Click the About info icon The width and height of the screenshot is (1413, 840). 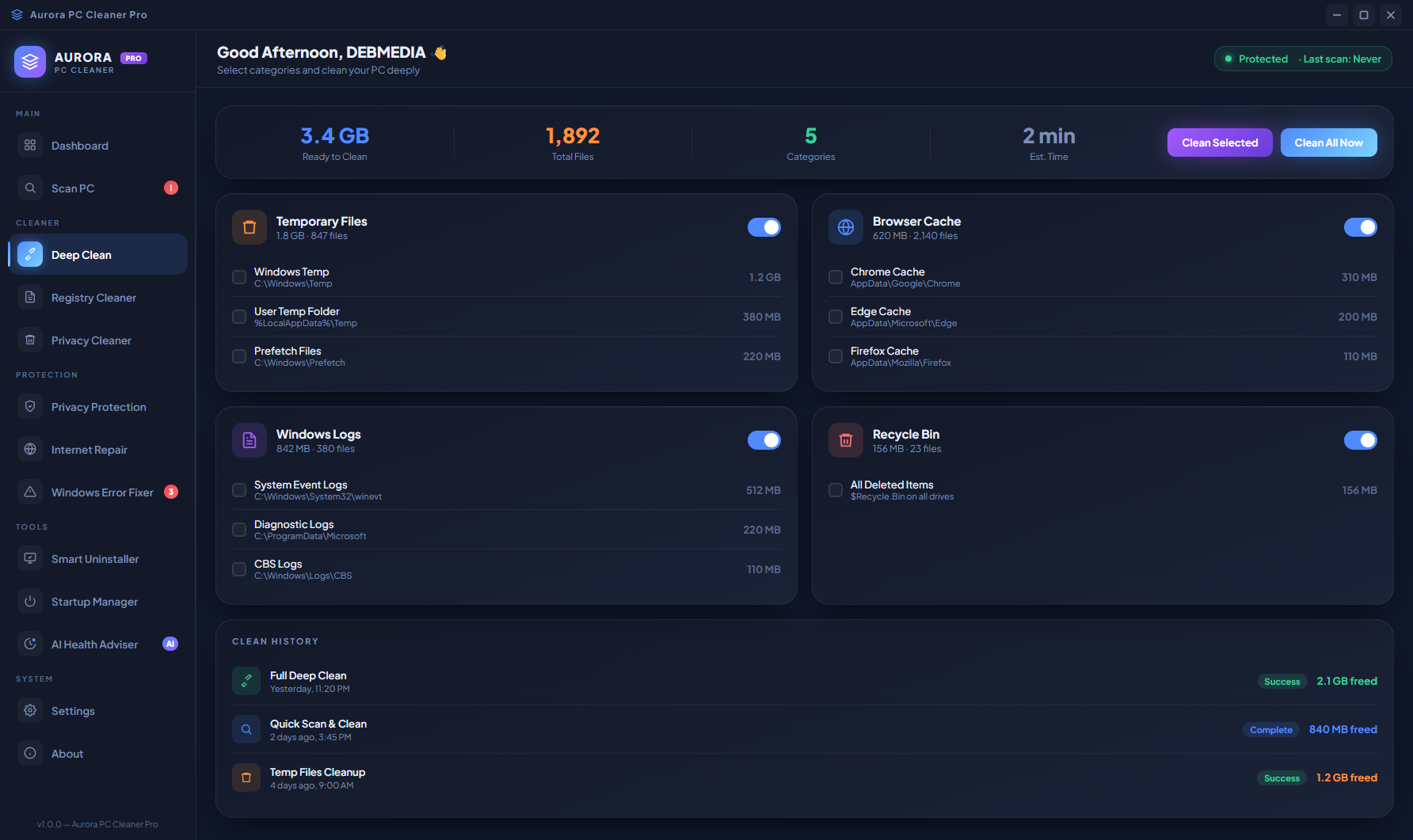[x=30, y=754]
